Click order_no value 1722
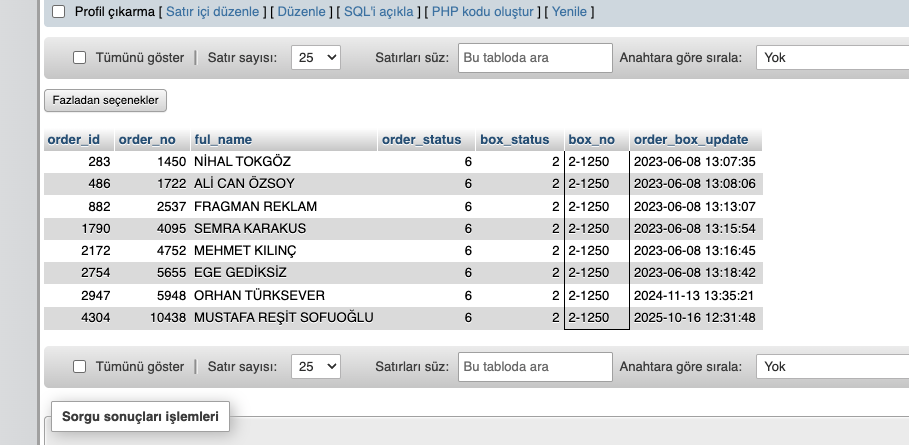 172,184
